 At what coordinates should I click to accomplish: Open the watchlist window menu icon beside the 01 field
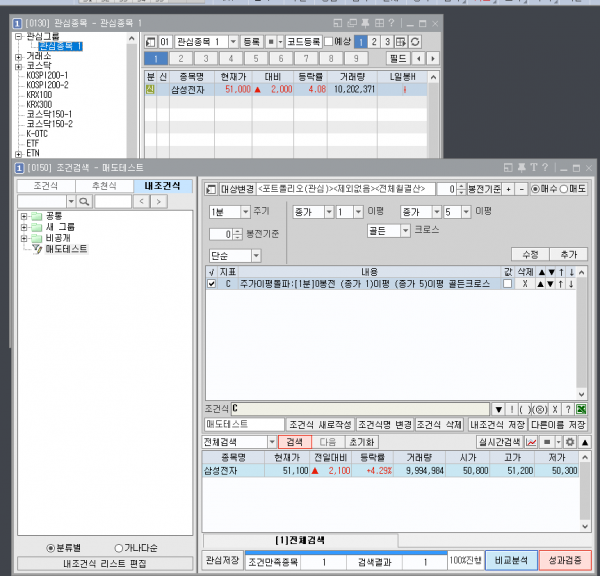(150, 42)
